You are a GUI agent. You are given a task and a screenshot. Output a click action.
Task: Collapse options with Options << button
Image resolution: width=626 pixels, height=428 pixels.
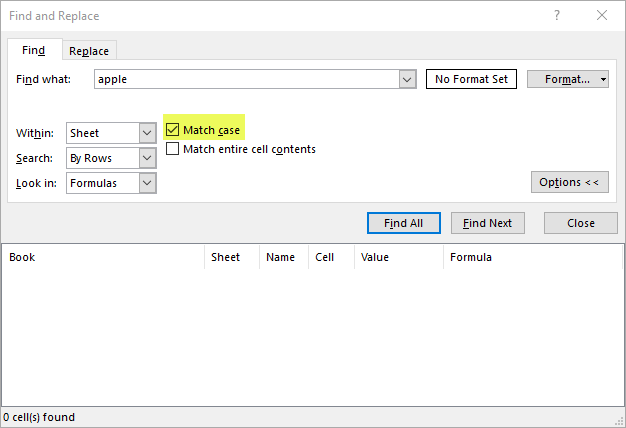pos(569,182)
